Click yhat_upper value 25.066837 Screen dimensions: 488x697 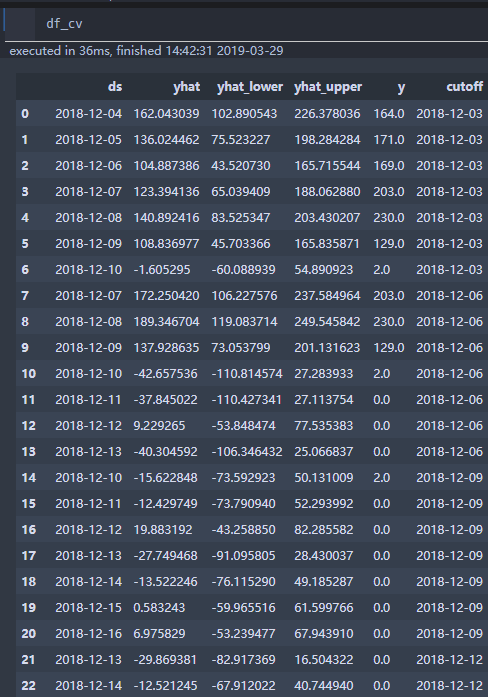coord(324,452)
